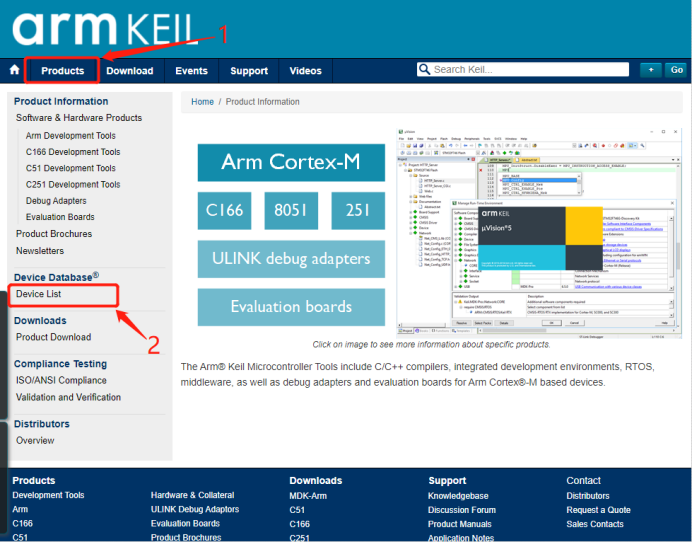Image resolution: width=693 pixels, height=542 pixels.
Task: Click the home icon in navigation bar
Action: point(15,70)
